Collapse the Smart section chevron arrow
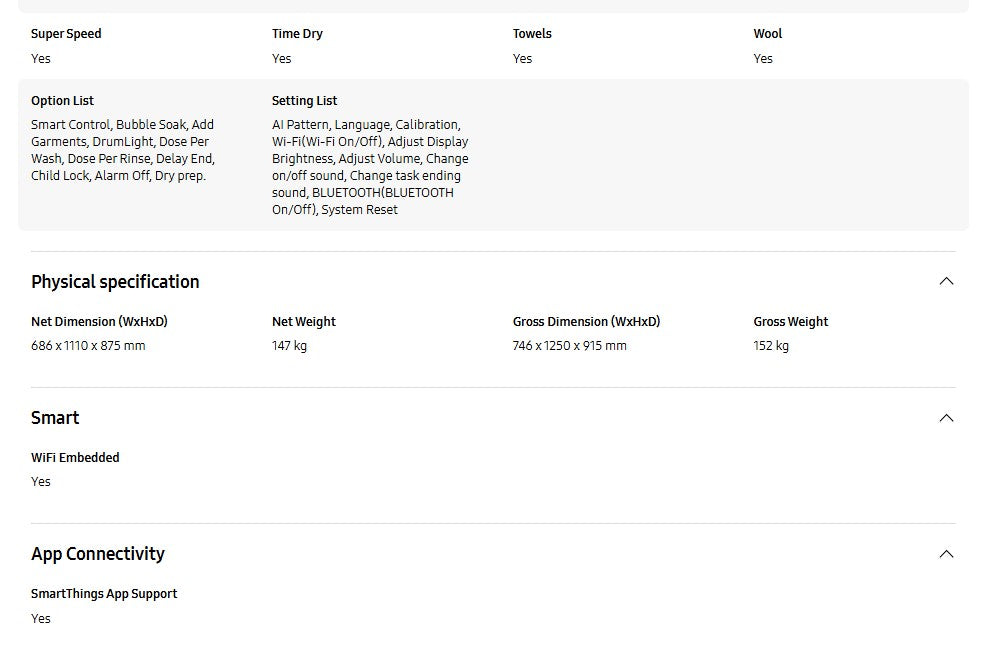The image size is (993, 670). (946, 418)
